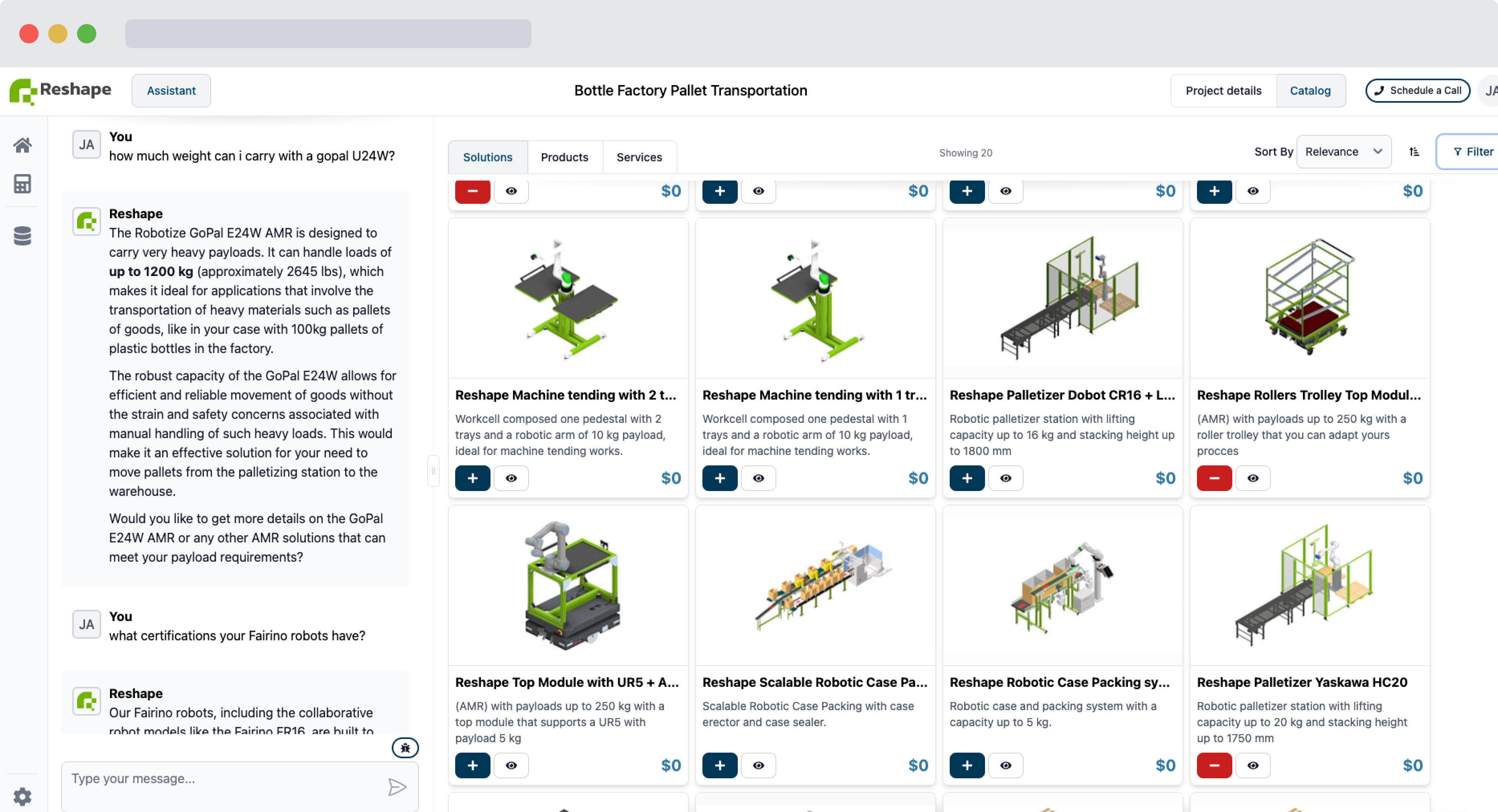The height and width of the screenshot is (812, 1498).
Task: View Reshape Scalable Robotic Case Packing eye icon
Action: click(x=758, y=765)
